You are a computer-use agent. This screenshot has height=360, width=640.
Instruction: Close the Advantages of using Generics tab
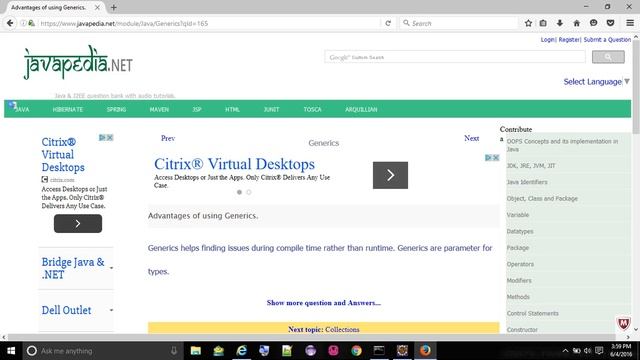[97, 7]
